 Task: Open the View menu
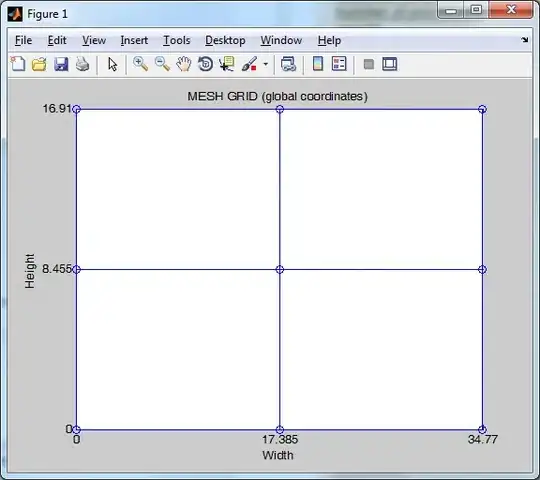tap(94, 41)
